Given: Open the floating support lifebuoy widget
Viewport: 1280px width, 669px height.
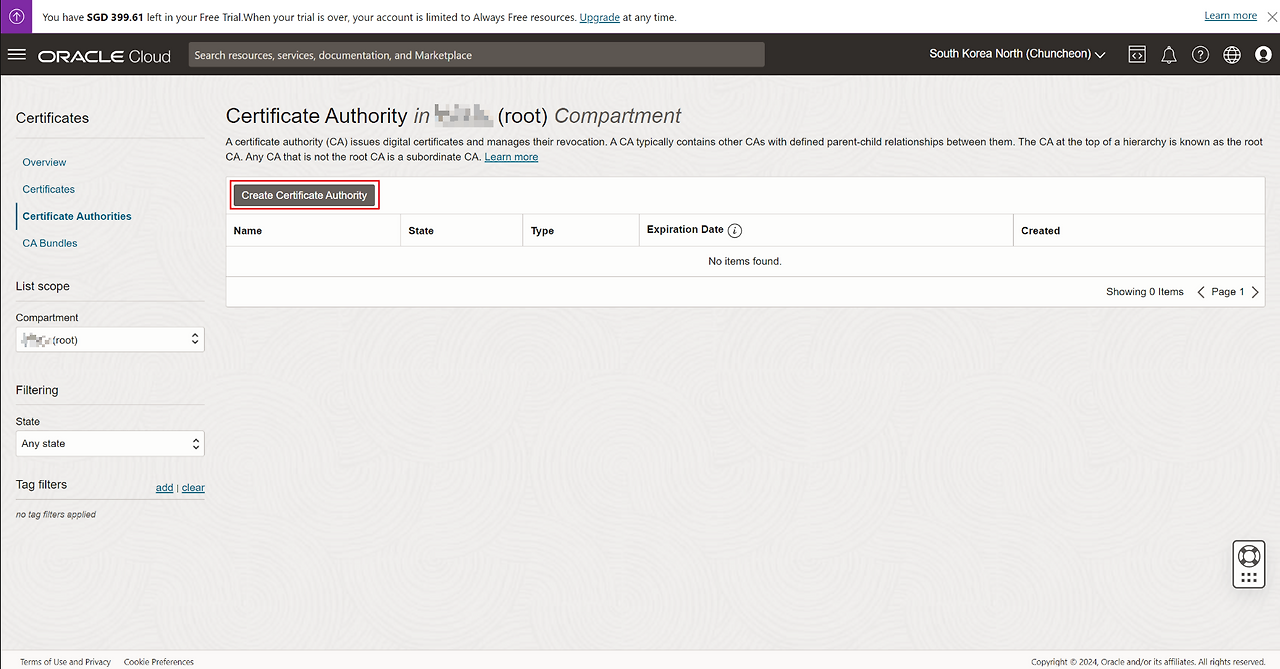Looking at the screenshot, I should click(x=1248, y=556).
